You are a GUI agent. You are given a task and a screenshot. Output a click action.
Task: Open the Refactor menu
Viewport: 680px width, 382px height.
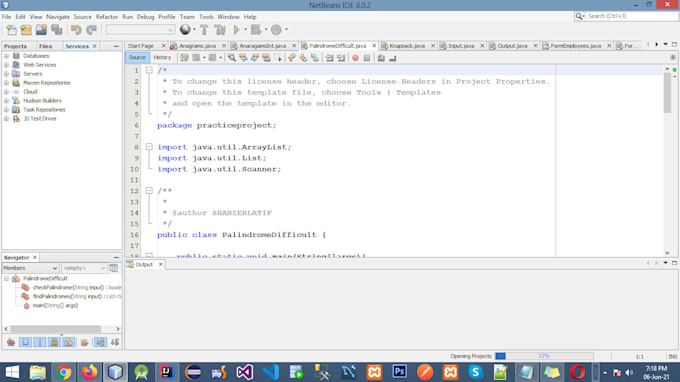click(107, 17)
